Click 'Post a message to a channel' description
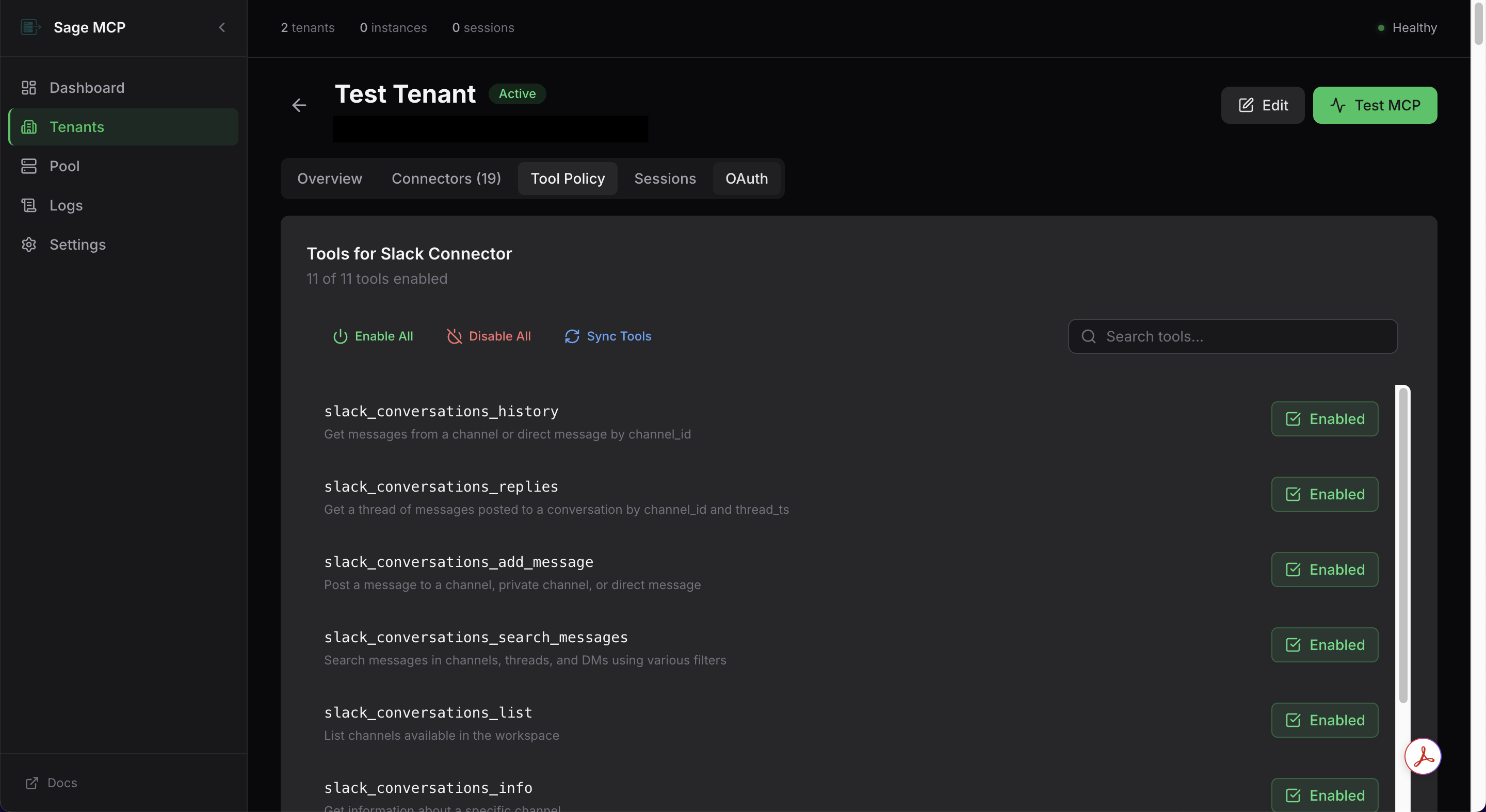 [x=512, y=585]
